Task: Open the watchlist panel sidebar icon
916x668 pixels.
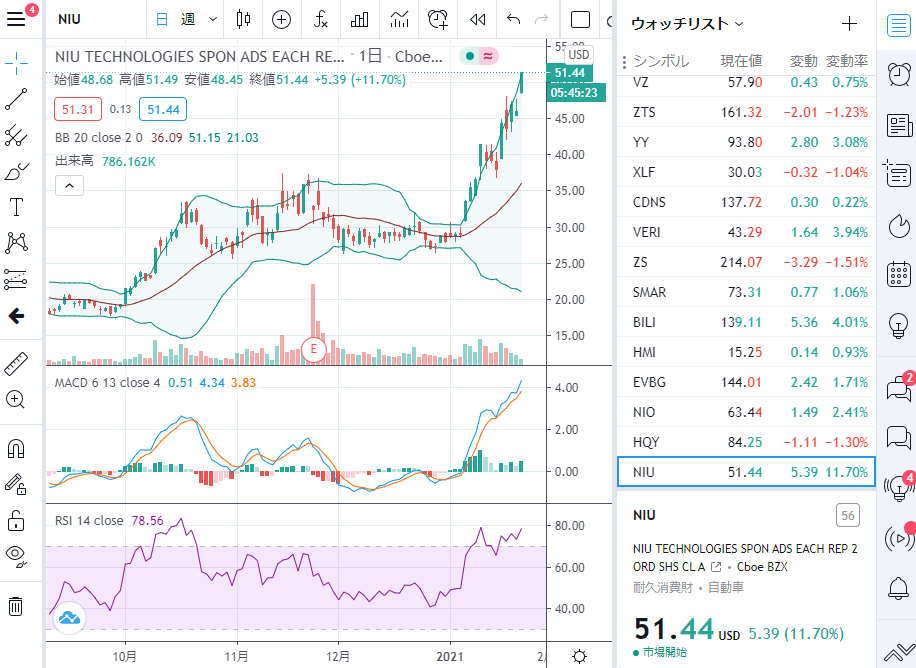Action: tap(898, 25)
